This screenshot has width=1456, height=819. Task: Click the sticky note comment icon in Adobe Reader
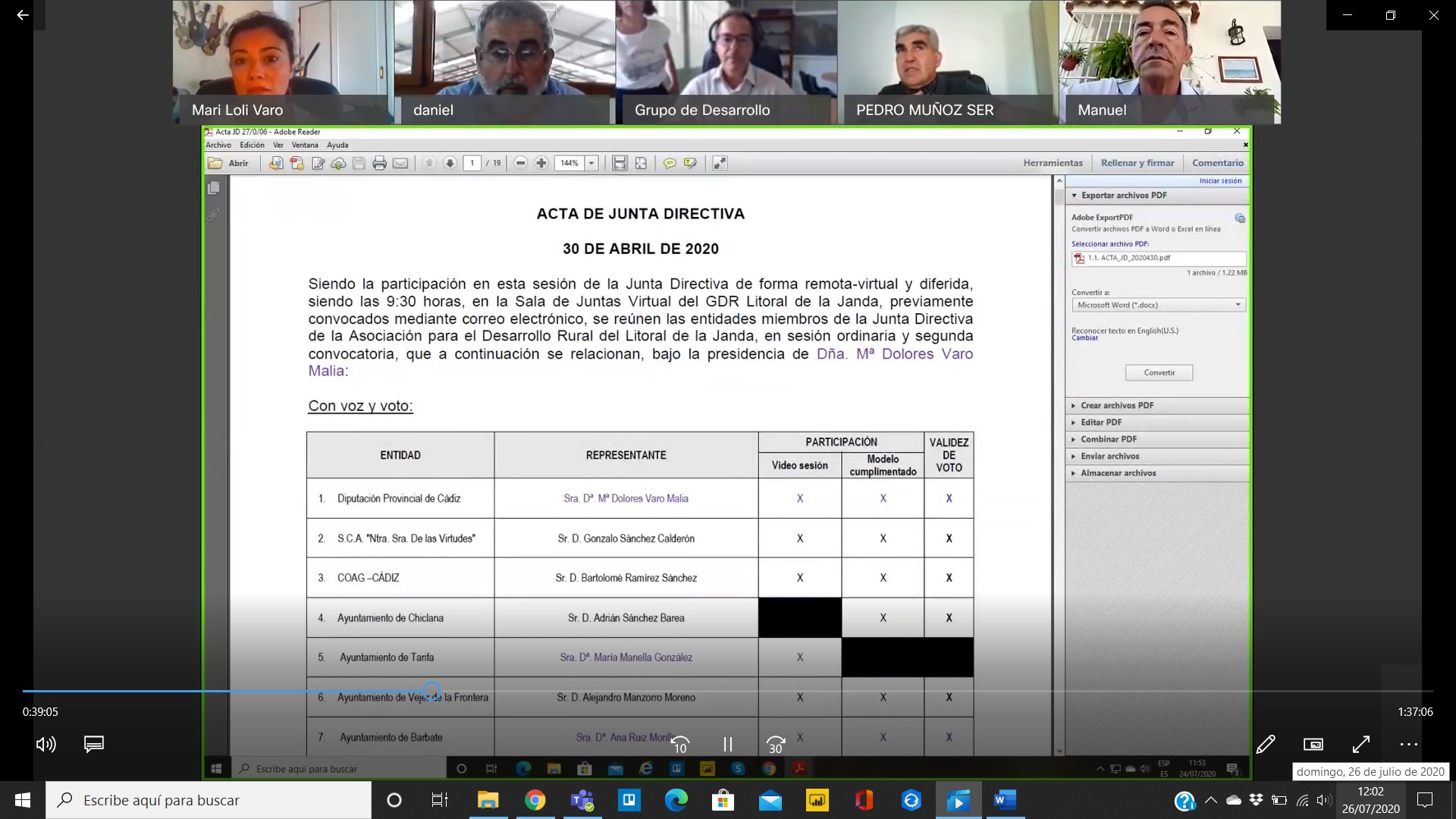click(x=670, y=163)
